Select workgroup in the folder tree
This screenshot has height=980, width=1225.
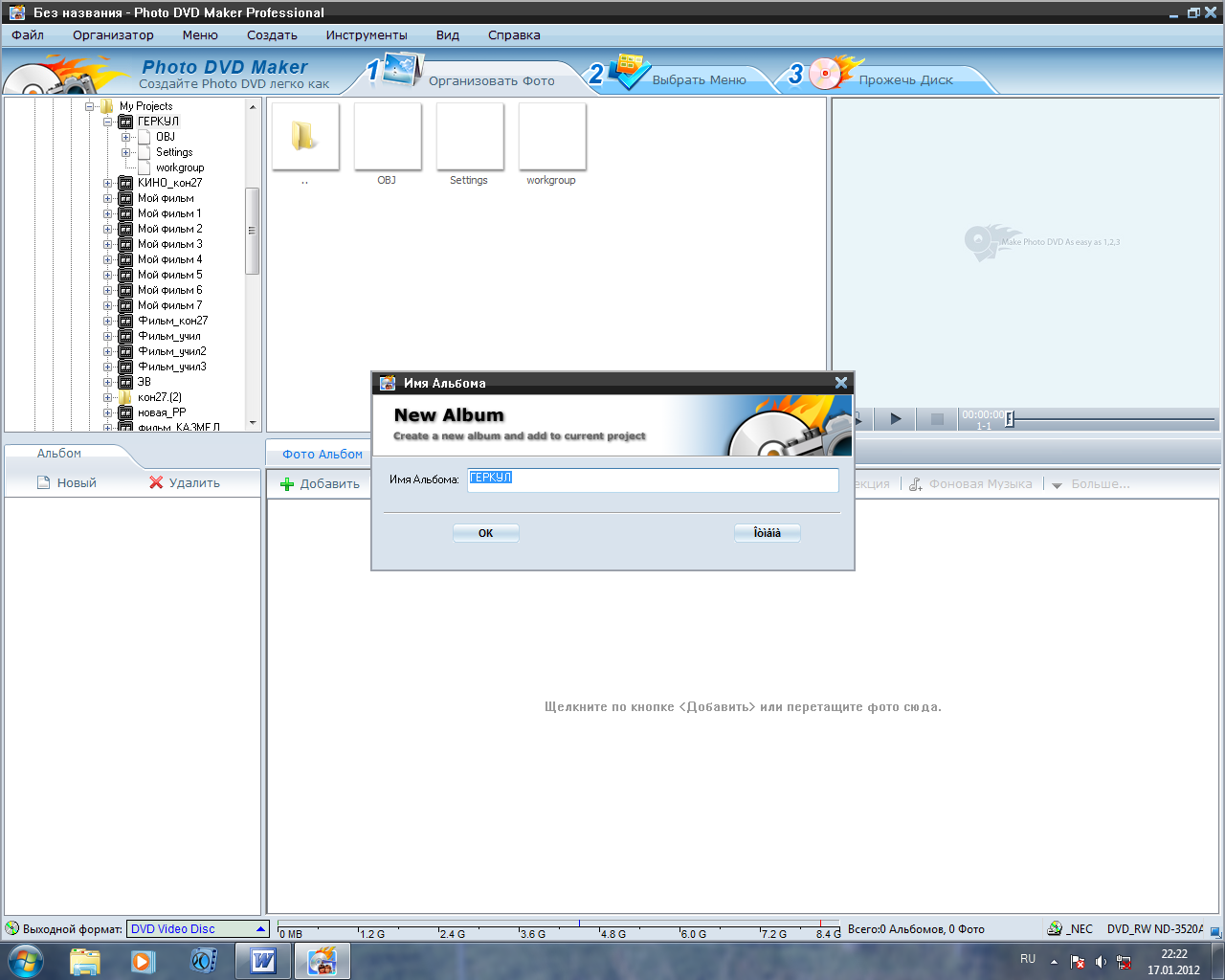(x=180, y=167)
